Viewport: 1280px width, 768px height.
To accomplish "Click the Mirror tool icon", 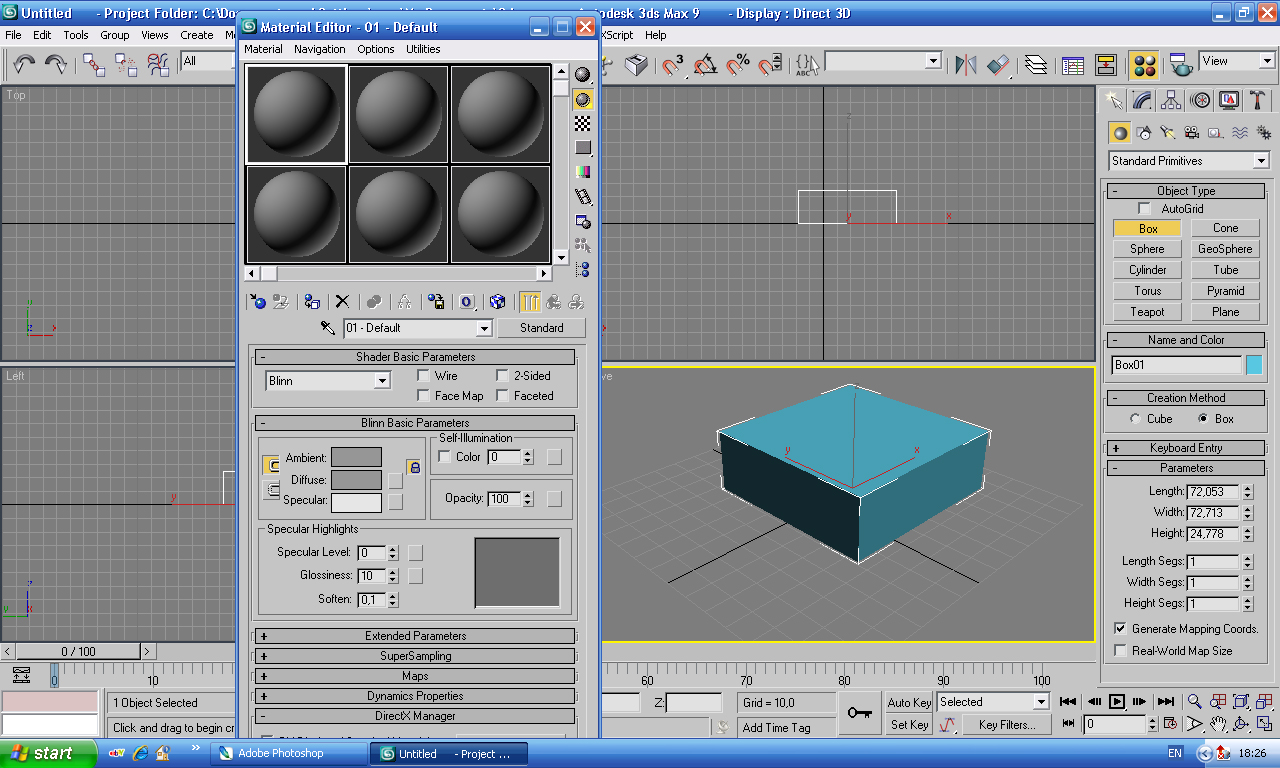I will click(x=965, y=65).
